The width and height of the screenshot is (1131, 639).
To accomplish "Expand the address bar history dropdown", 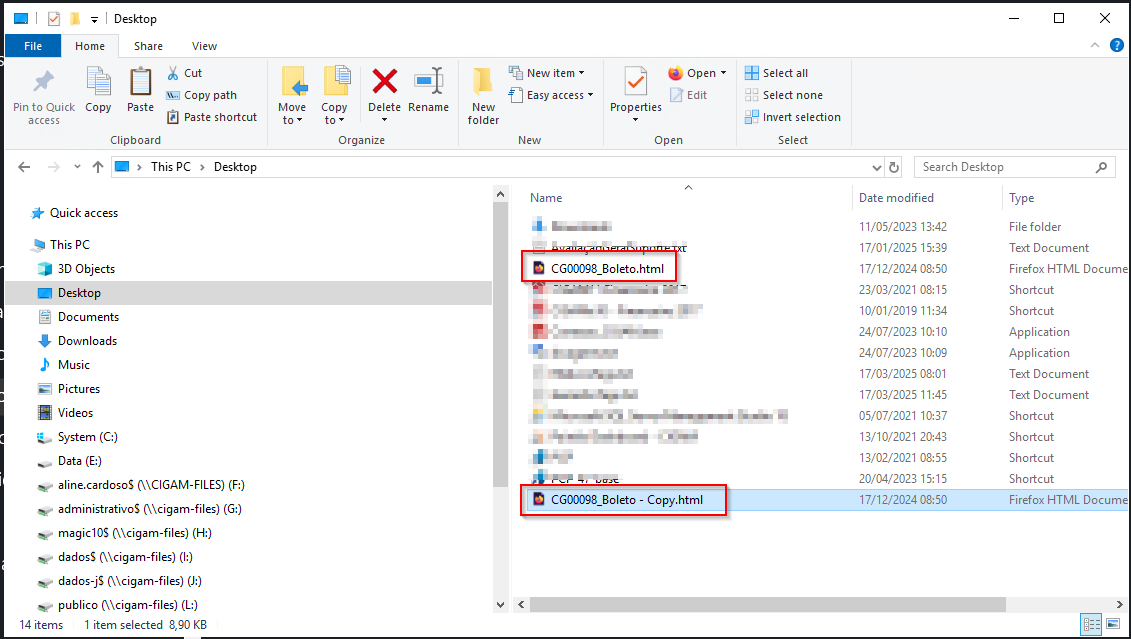I will coord(876,167).
